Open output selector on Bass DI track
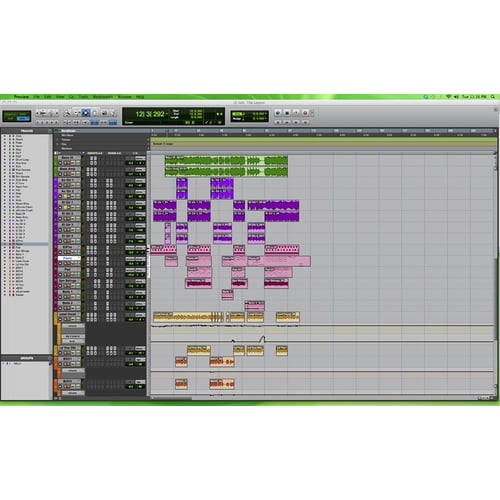This screenshot has width=500, height=500. tap(140, 158)
